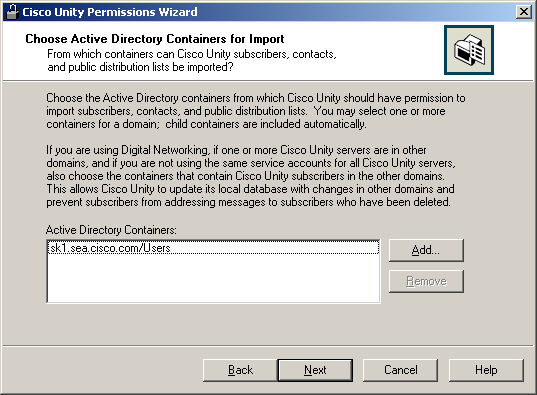Image resolution: width=537 pixels, height=395 pixels.
Task: Click the Remove button
Action: coord(426,281)
